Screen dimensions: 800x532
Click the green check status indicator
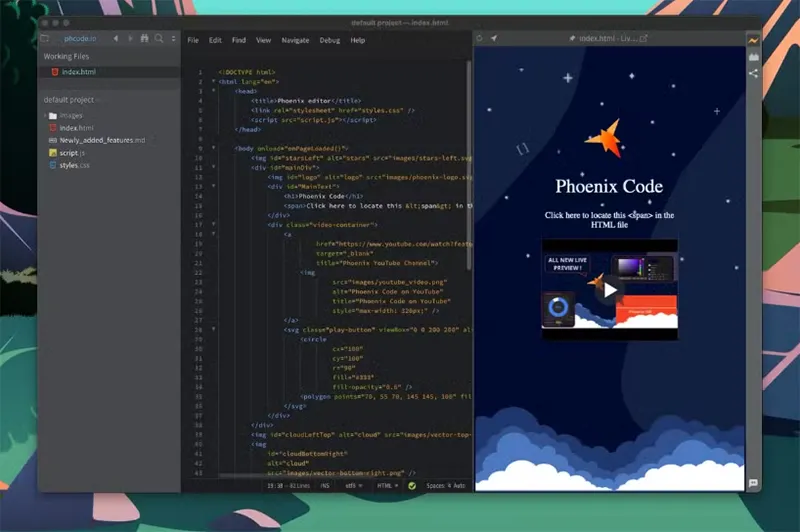412,485
